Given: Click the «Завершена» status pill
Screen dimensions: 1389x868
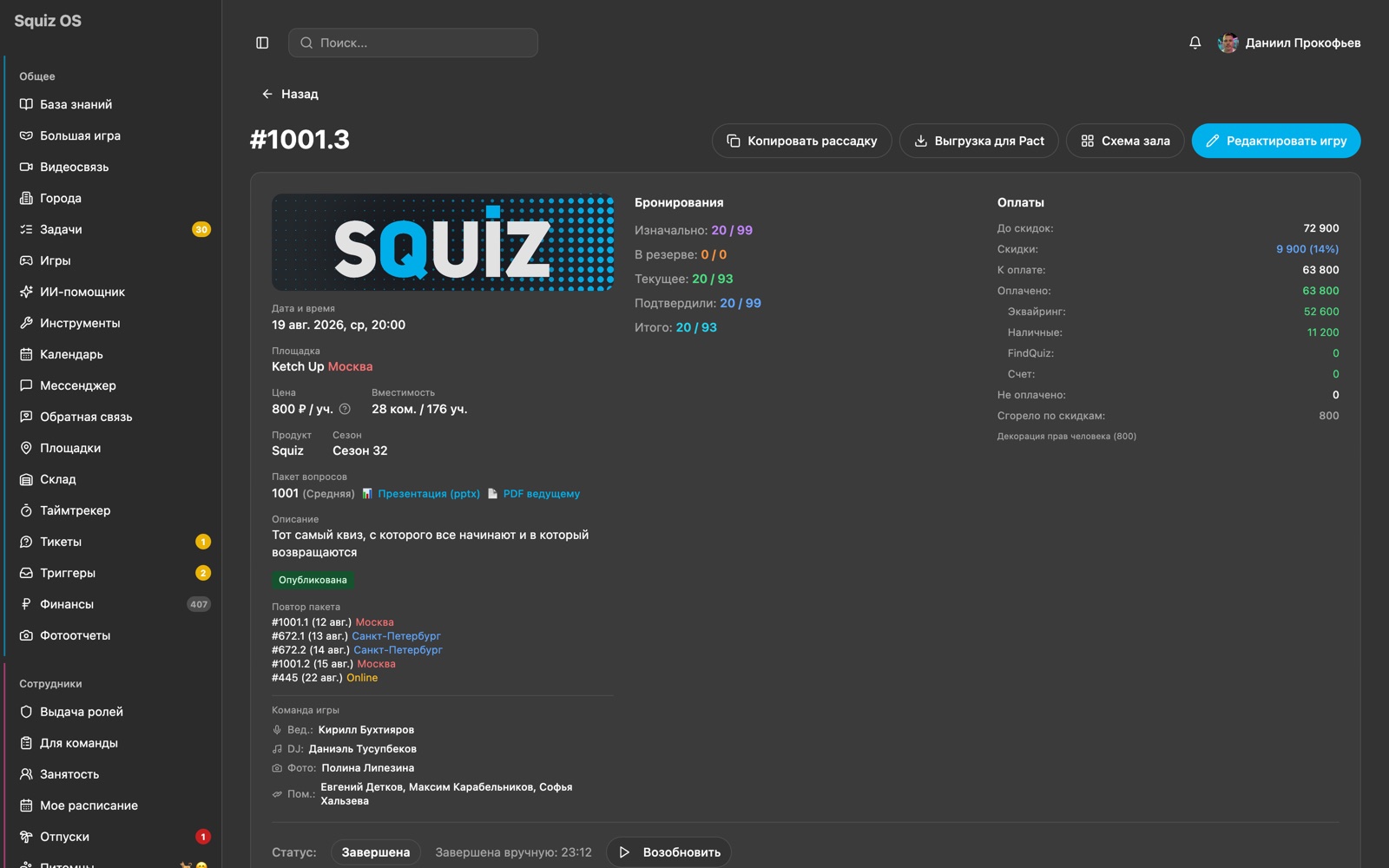Looking at the screenshot, I should click(376, 852).
